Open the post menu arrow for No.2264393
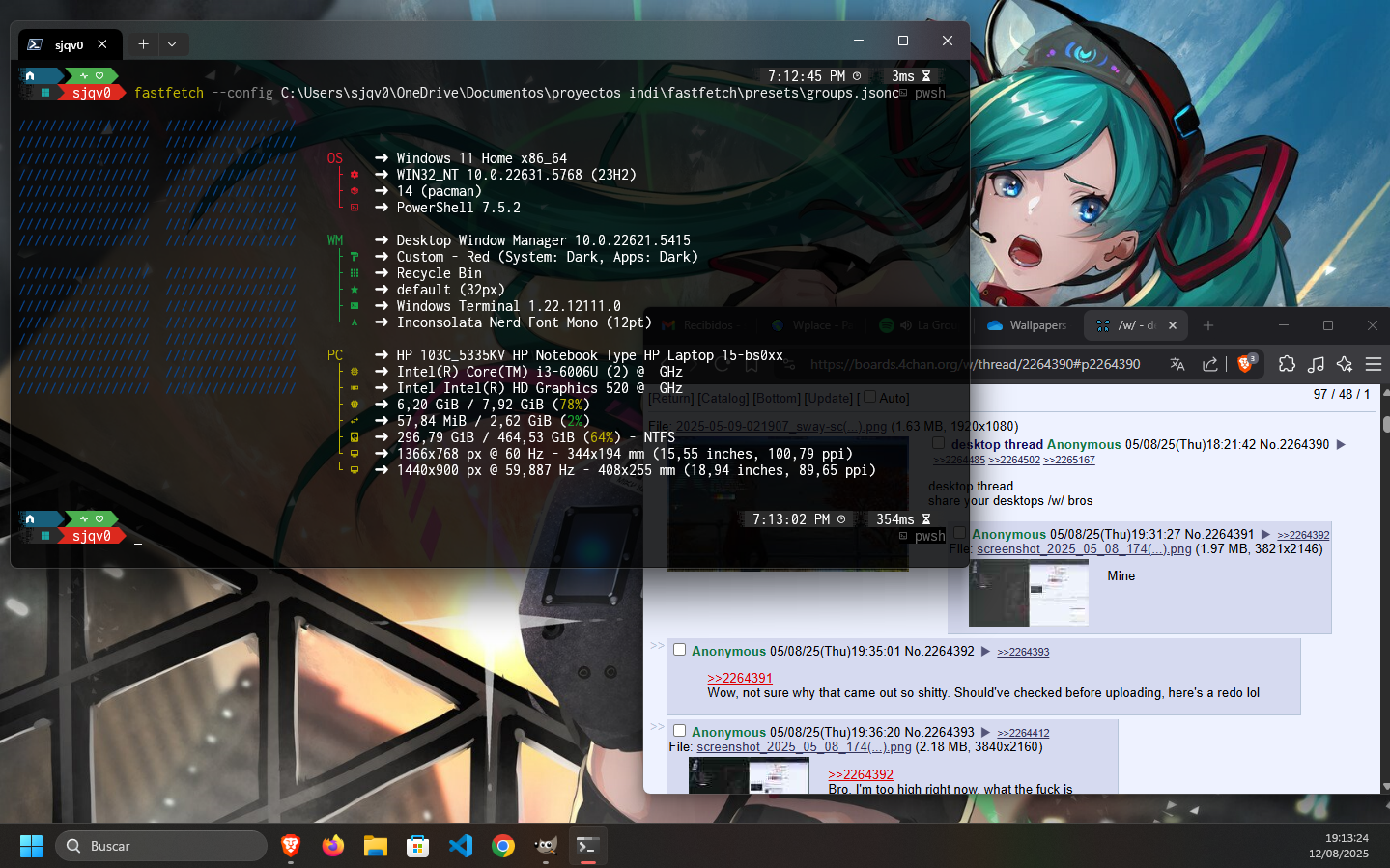 985,732
